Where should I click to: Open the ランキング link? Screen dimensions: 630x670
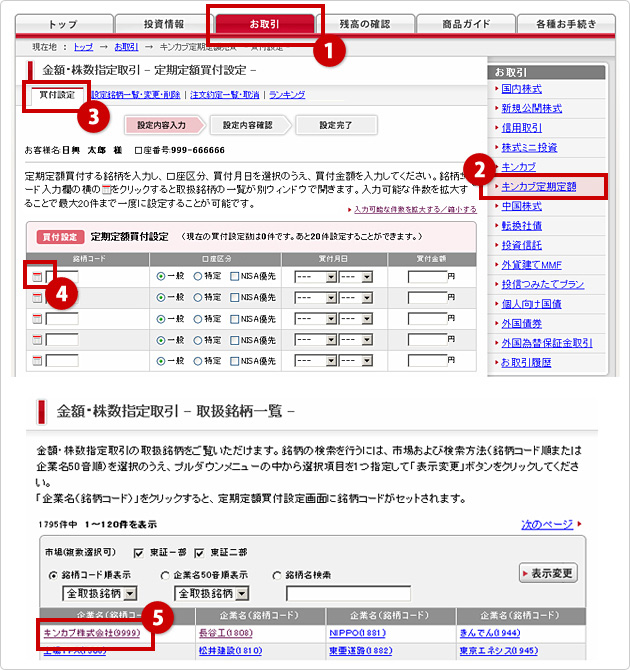(x=287, y=95)
